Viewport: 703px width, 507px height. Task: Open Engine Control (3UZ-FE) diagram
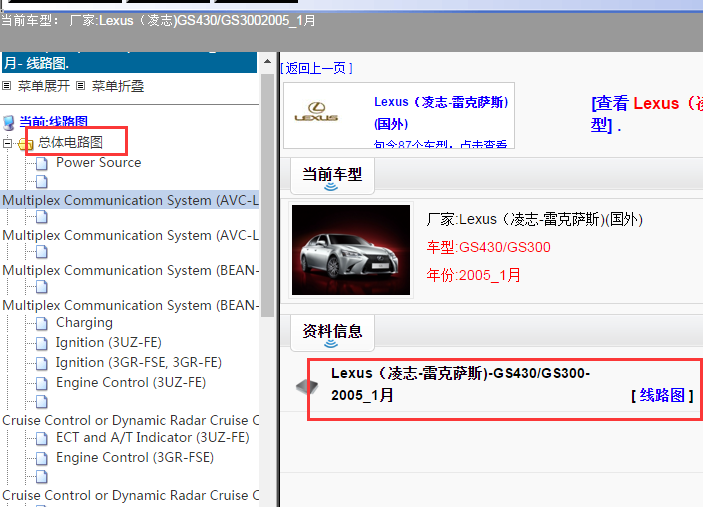tap(131, 382)
